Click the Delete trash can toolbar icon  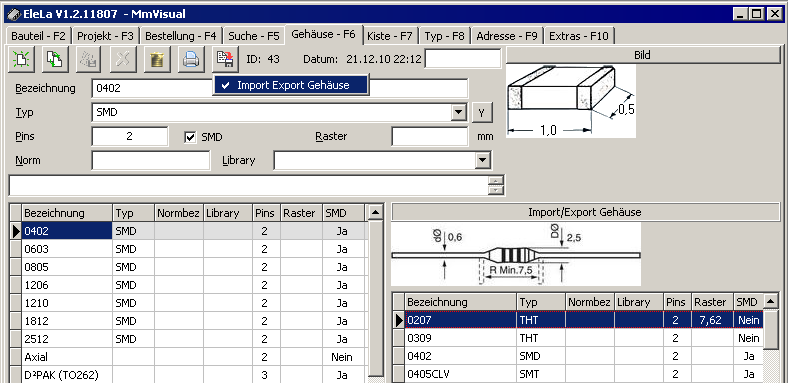[157, 59]
